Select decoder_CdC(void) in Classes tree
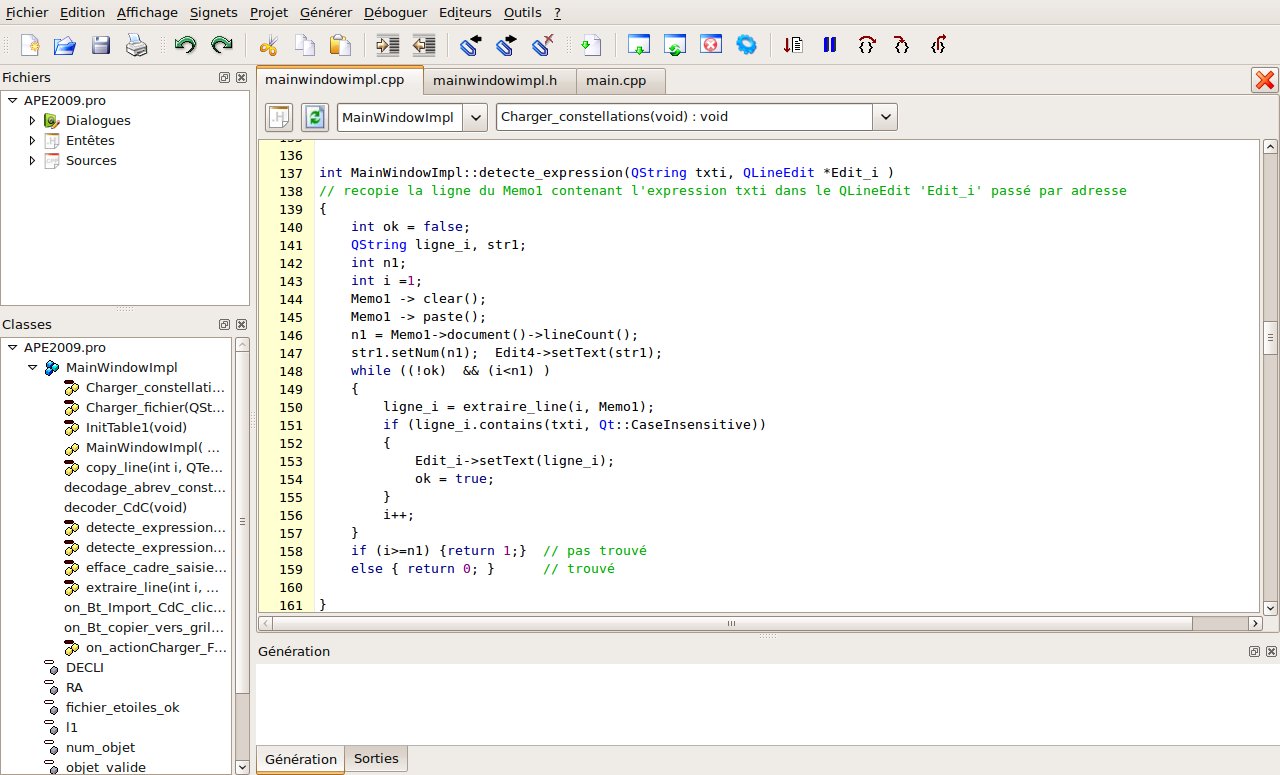 tap(125, 507)
